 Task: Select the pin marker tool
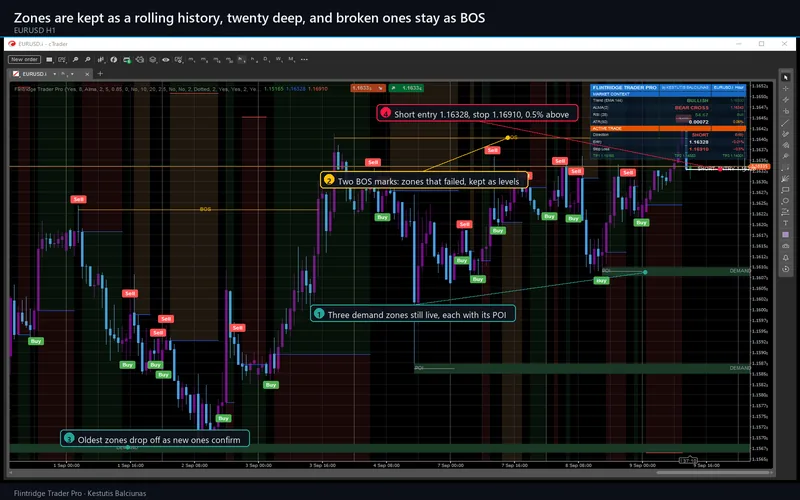pos(786,156)
